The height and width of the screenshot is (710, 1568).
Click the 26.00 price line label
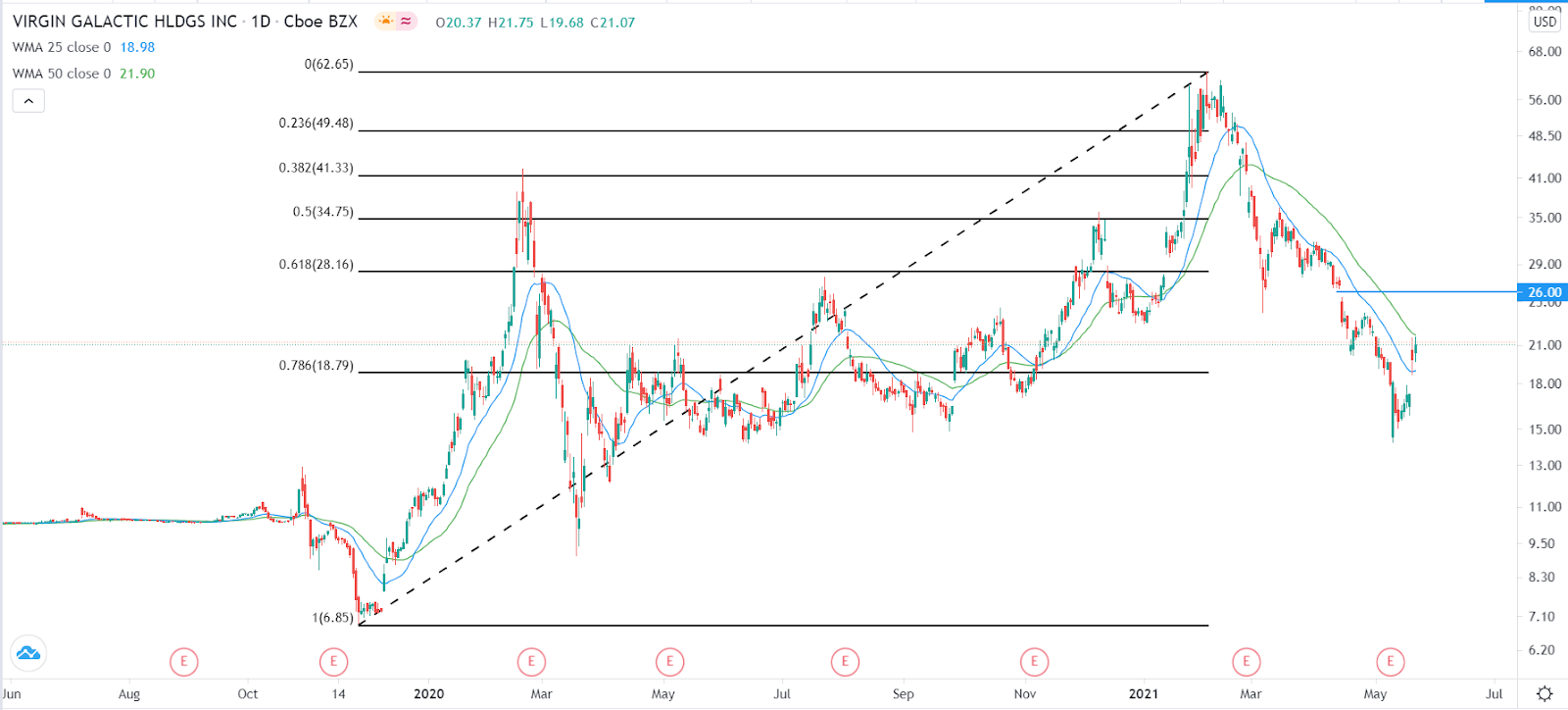[1543, 292]
